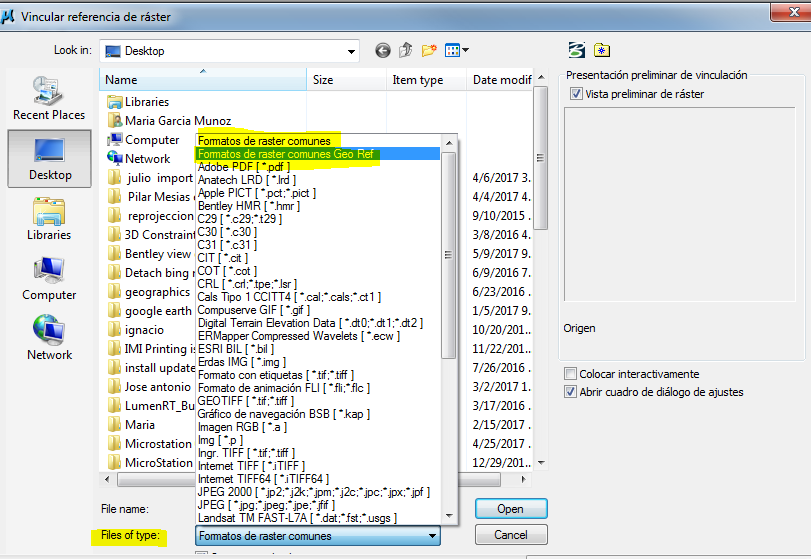This screenshot has height=559, width=811.
Task: Select the 3D Constraint folder
Action: click(151, 235)
